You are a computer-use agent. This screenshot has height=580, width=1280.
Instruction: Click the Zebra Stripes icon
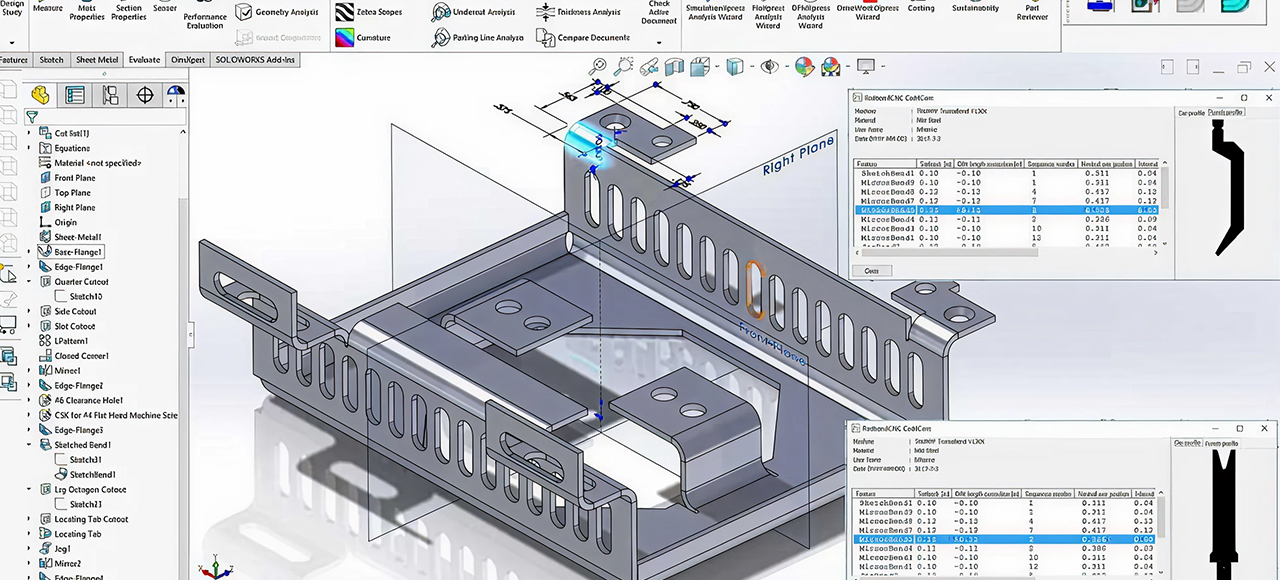point(345,12)
